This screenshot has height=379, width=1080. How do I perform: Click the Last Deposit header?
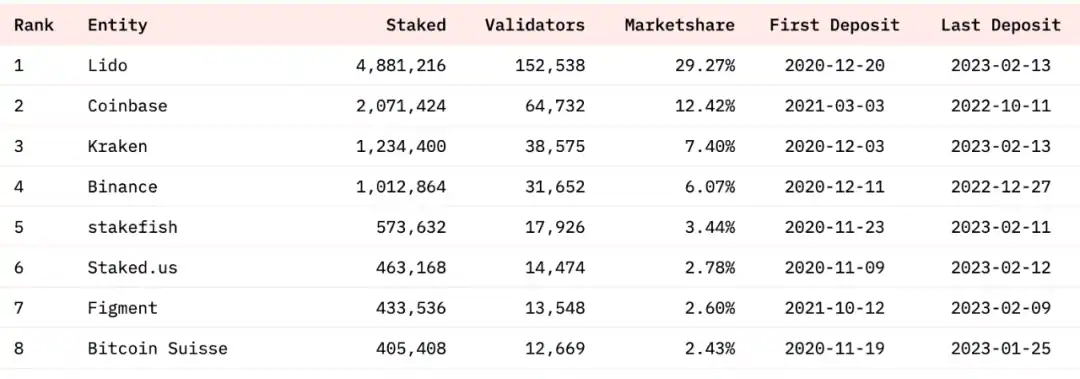coord(1001,25)
